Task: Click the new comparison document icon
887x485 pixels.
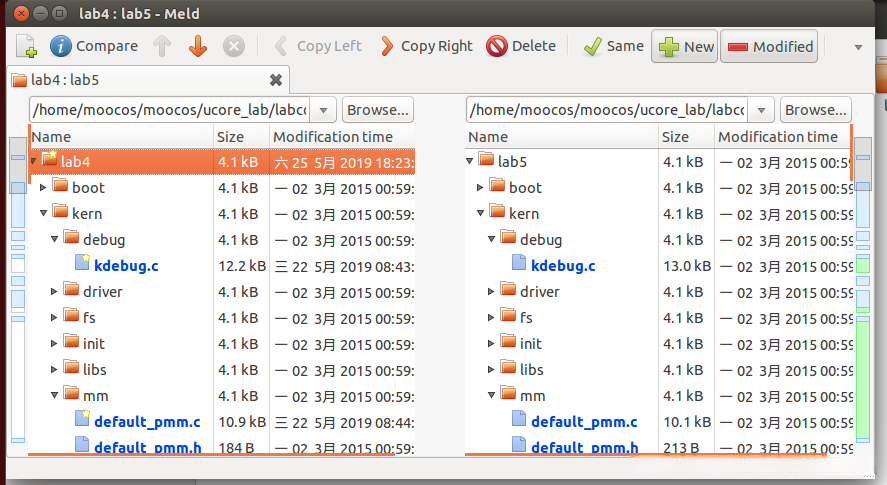Action: [26, 46]
